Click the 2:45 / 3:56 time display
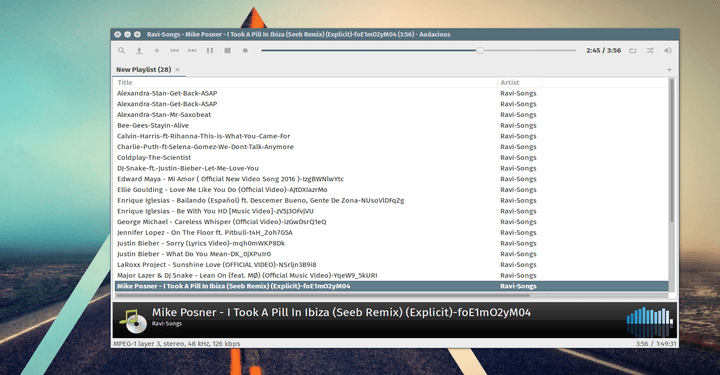This screenshot has width=720, height=375. point(603,50)
